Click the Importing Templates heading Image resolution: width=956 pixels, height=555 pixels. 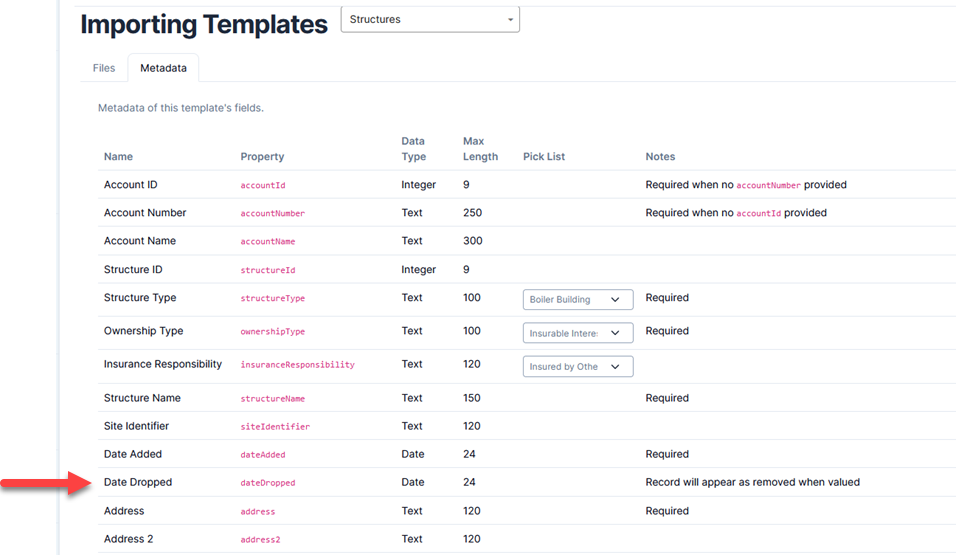pyautogui.click(x=204, y=25)
